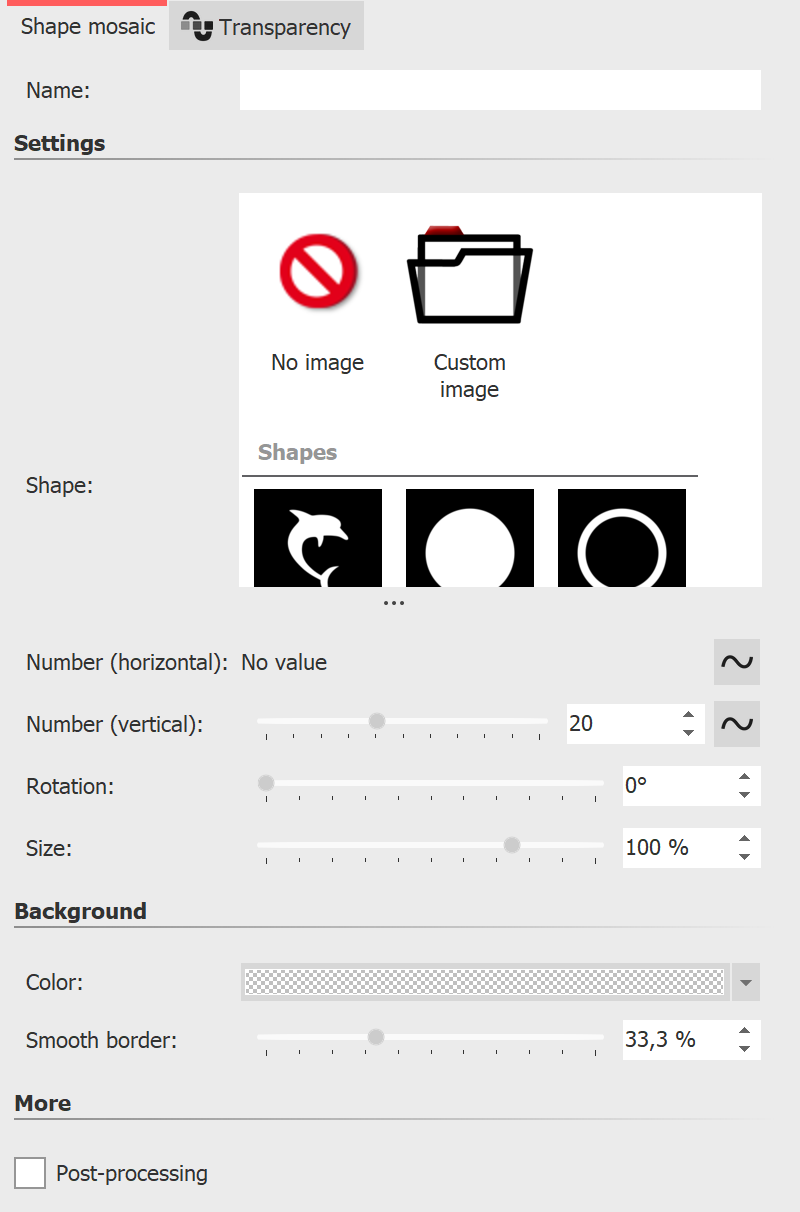The height and width of the screenshot is (1212, 800).
Task: Select the ring shape thumbnail
Action: pyautogui.click(x=621, y=537)
